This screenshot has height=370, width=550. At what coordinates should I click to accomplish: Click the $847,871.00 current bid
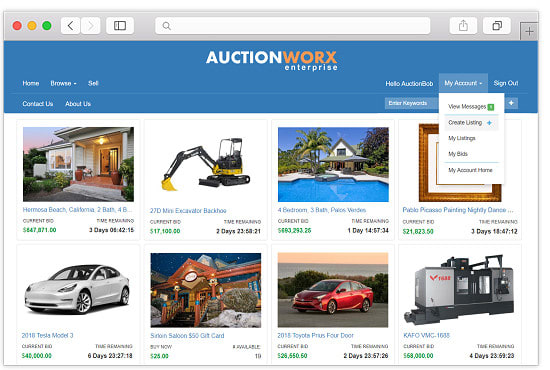[39, 230]
